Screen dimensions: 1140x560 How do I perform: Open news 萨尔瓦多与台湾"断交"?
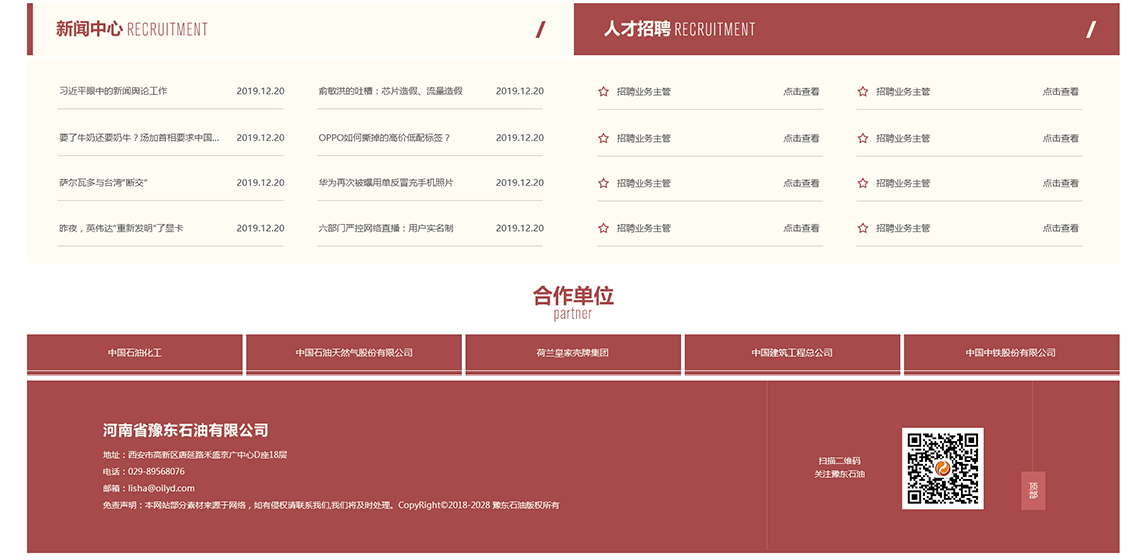click(104, 183)
